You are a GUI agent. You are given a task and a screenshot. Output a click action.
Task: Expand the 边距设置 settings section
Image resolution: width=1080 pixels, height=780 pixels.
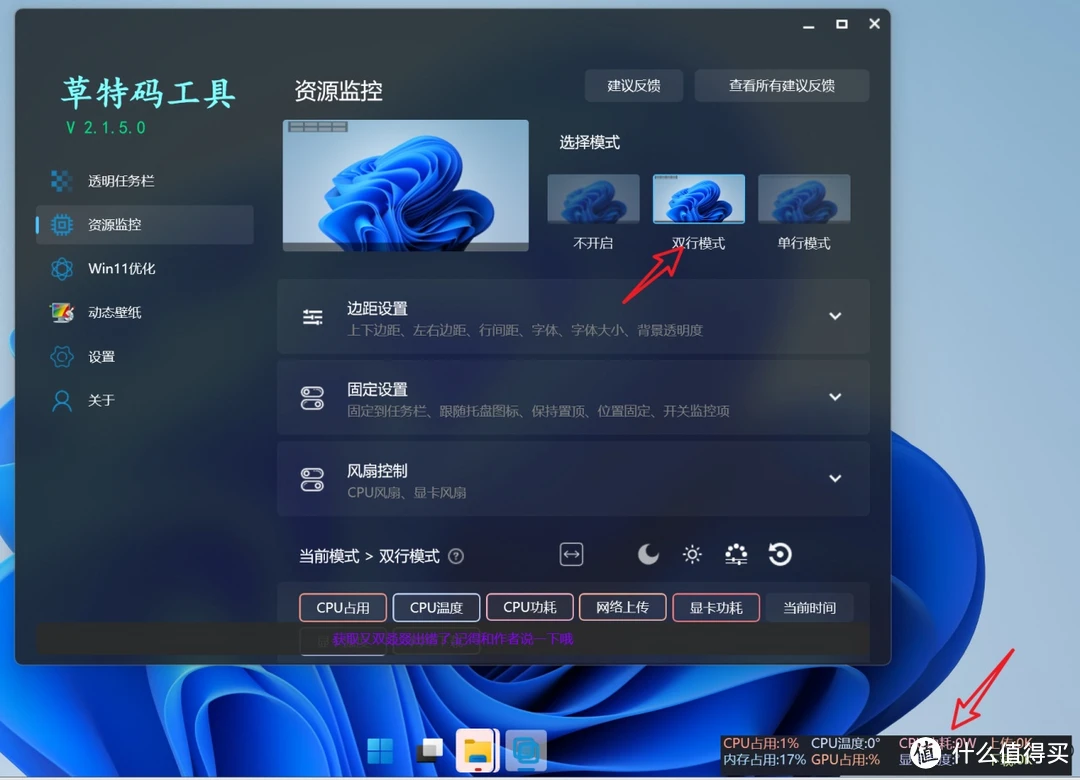836,316
